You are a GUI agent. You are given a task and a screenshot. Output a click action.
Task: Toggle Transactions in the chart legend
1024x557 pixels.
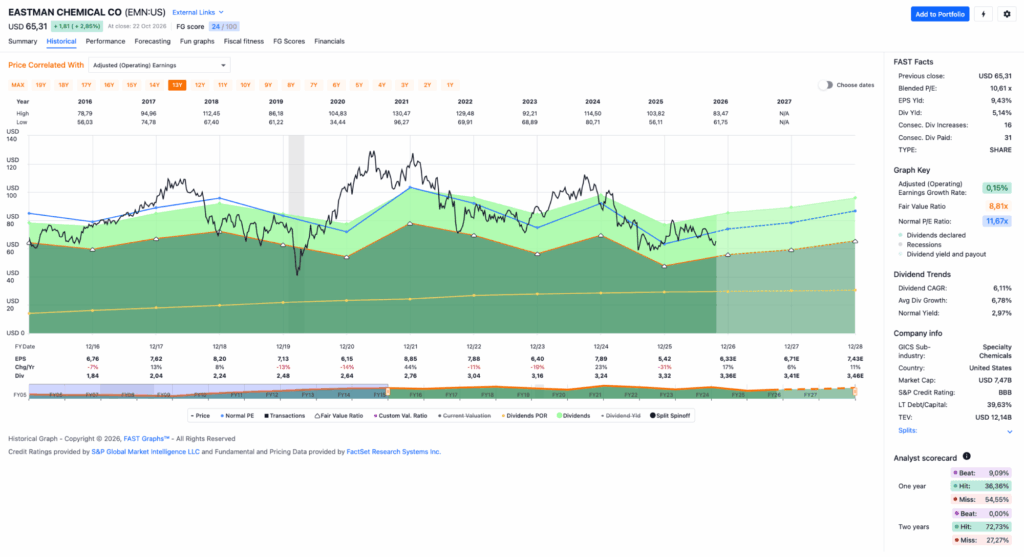pyautogui.click(x=285, y=415)
